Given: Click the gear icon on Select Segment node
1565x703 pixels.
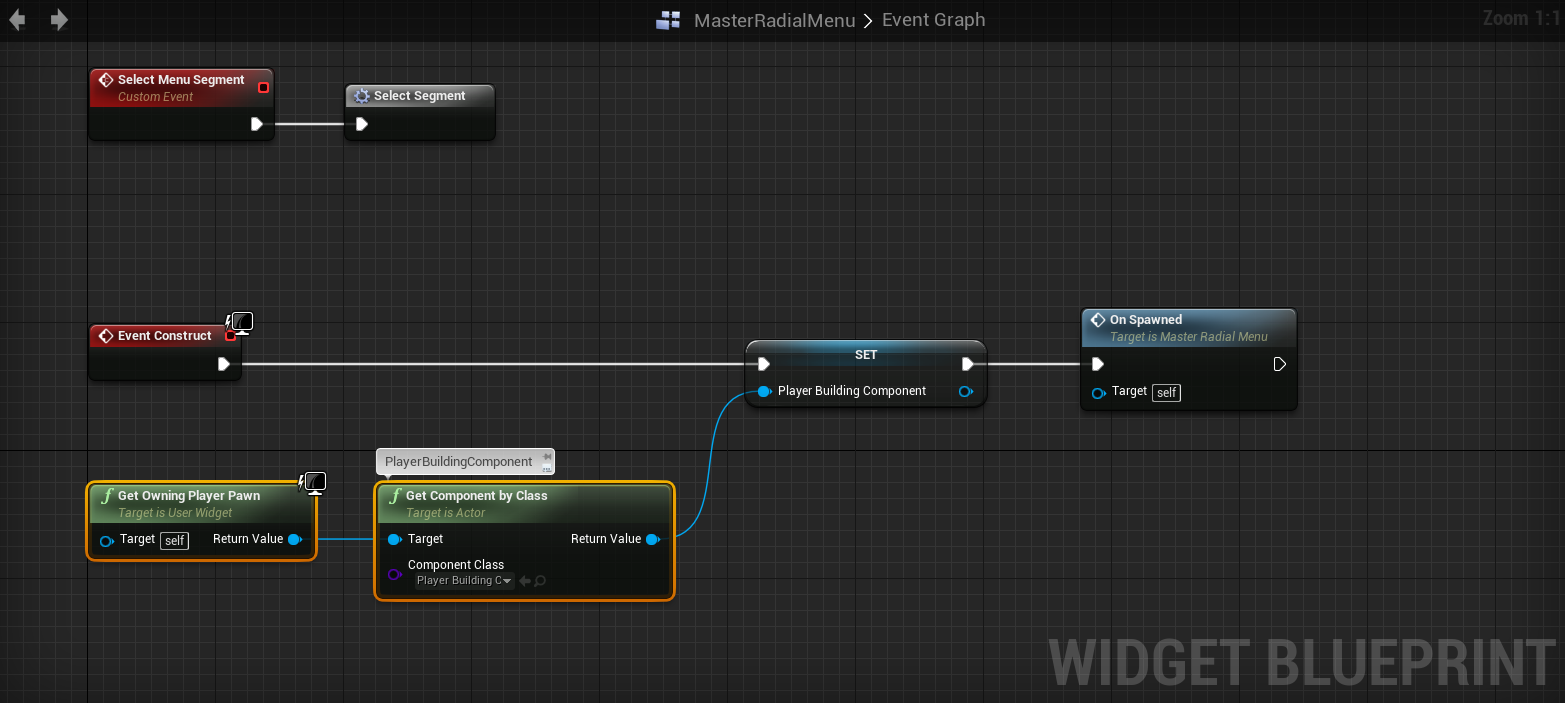Looking at the screenshot, I should [362, 96].
